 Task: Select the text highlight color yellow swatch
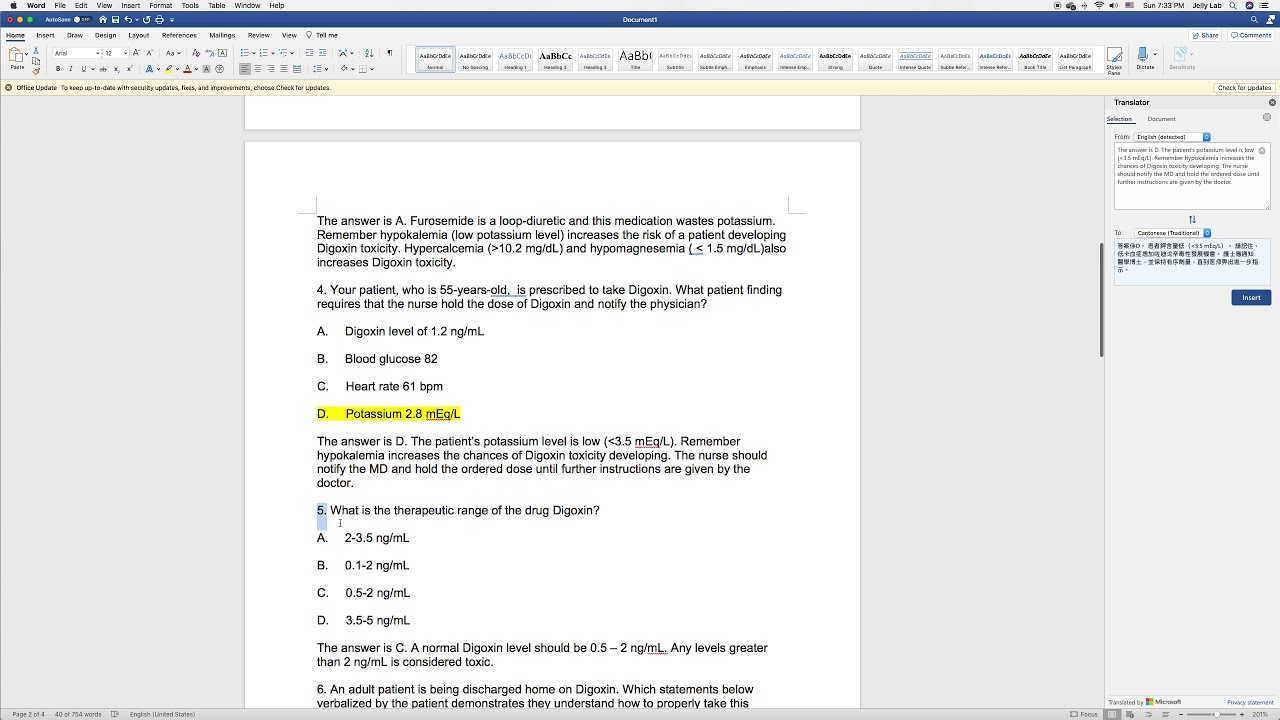click(168, 69)
